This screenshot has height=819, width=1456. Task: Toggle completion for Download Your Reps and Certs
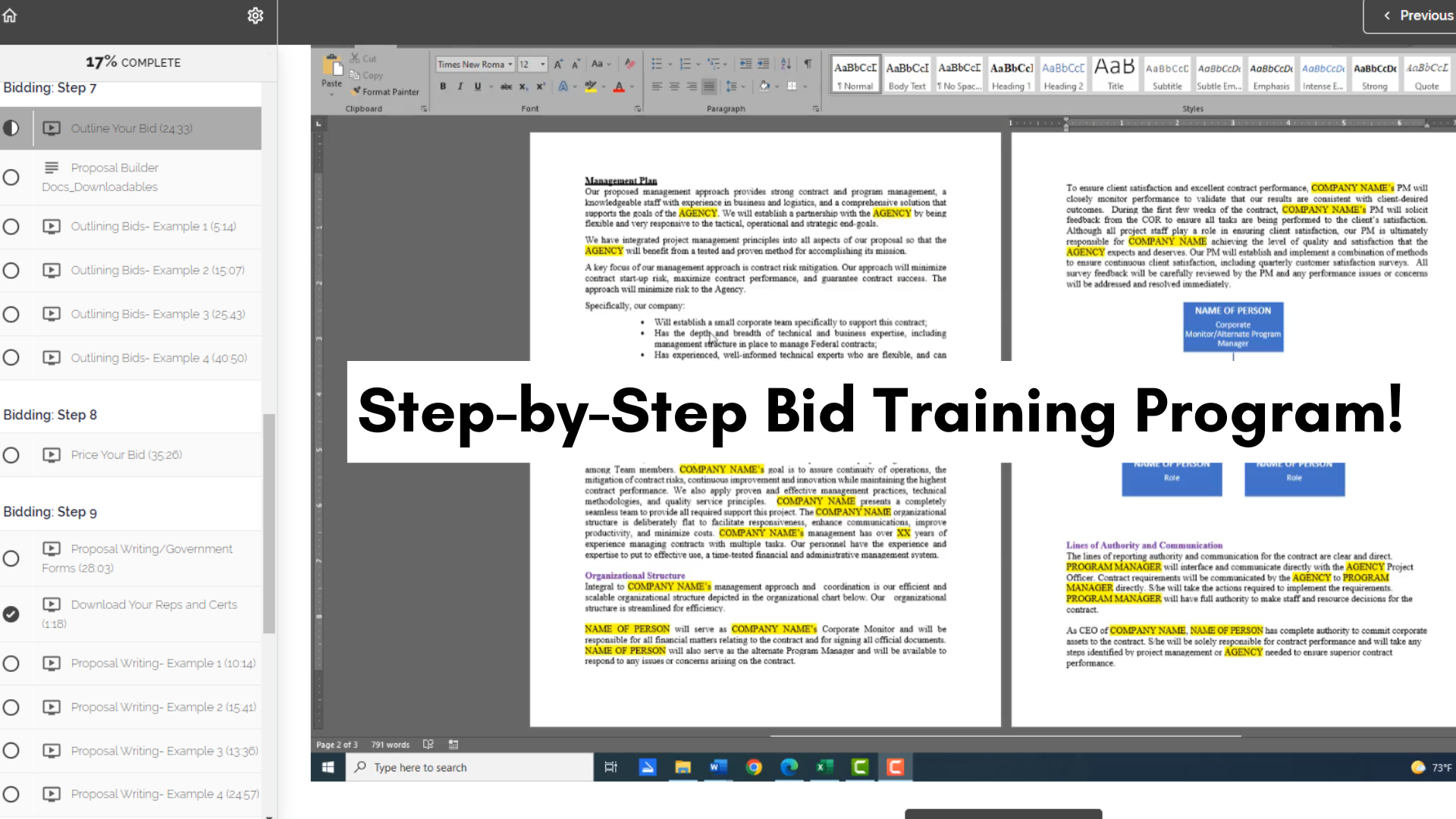point(11,614)
